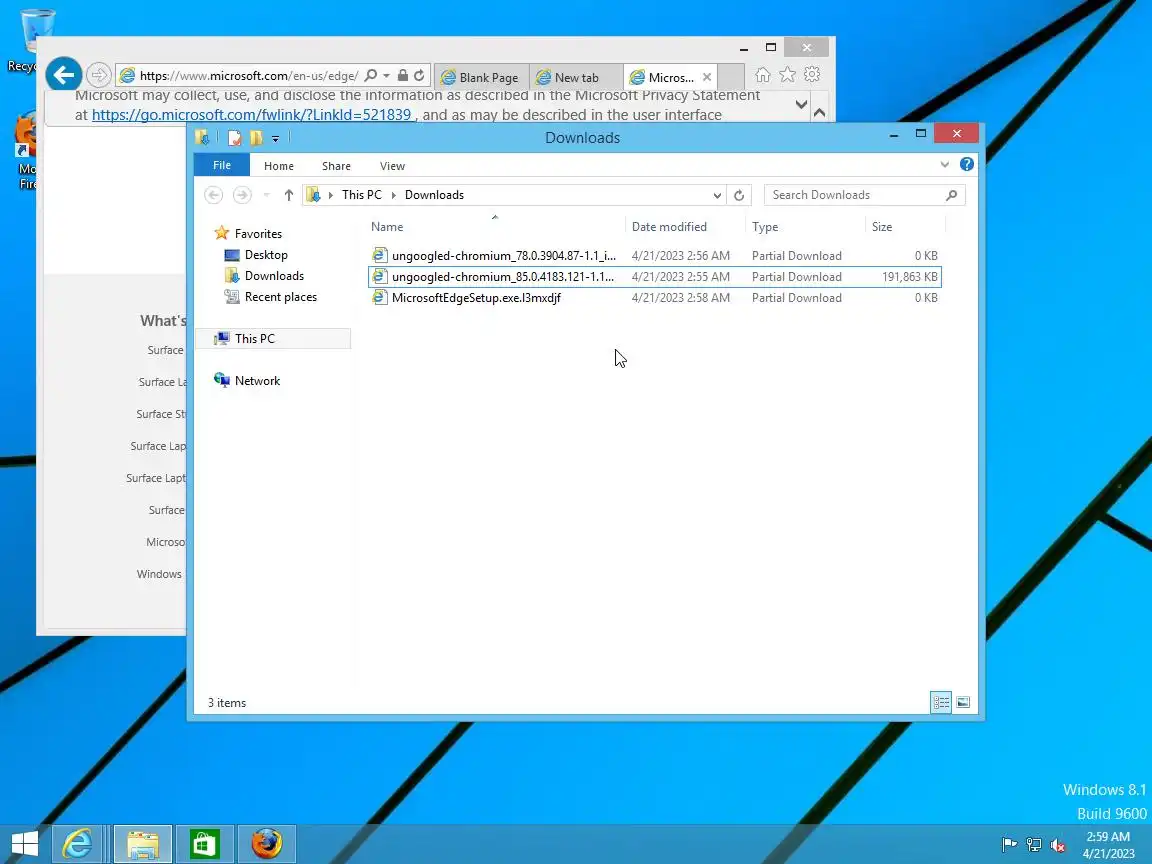Open the previous locations dropdown in address bar

click(x=717, y=195)
